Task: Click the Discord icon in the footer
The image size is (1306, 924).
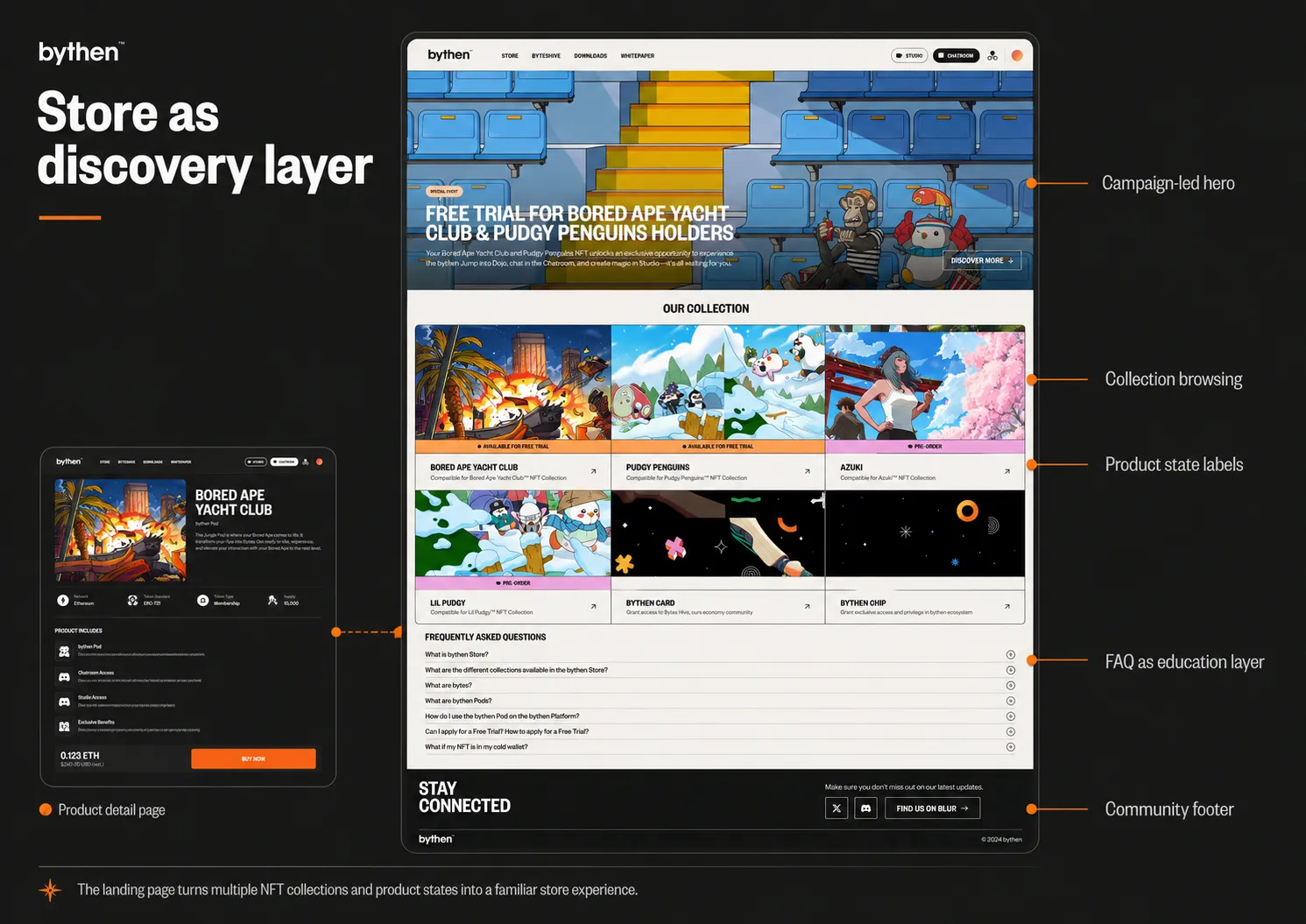Action: tap(866, 808)
